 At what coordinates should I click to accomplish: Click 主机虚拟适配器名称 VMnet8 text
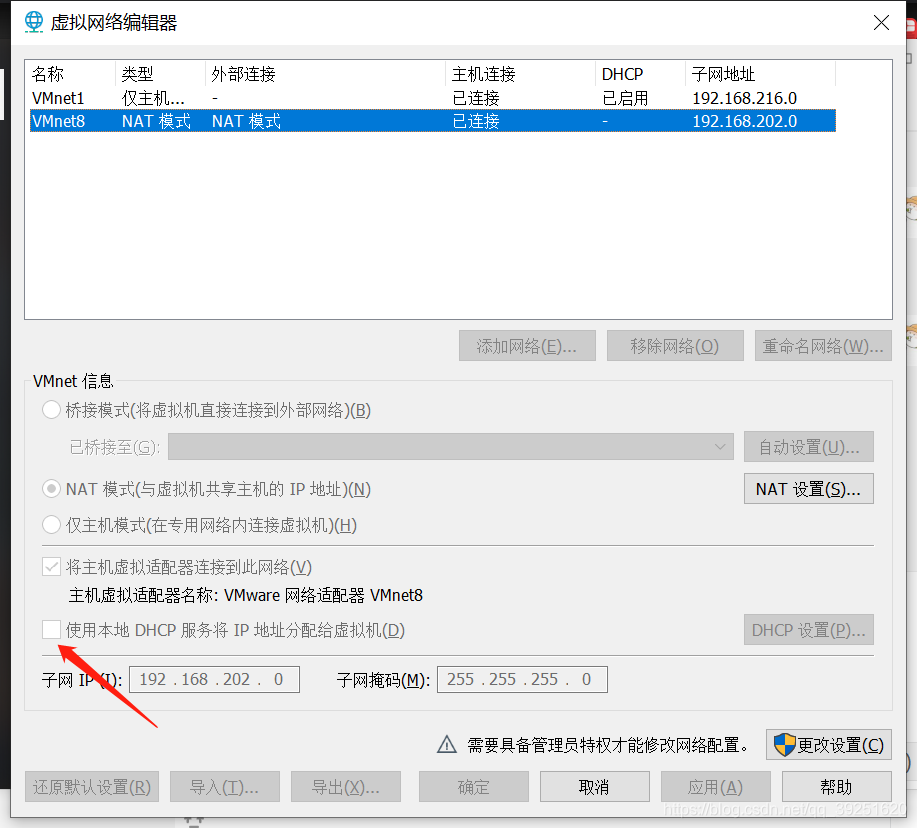246,595
